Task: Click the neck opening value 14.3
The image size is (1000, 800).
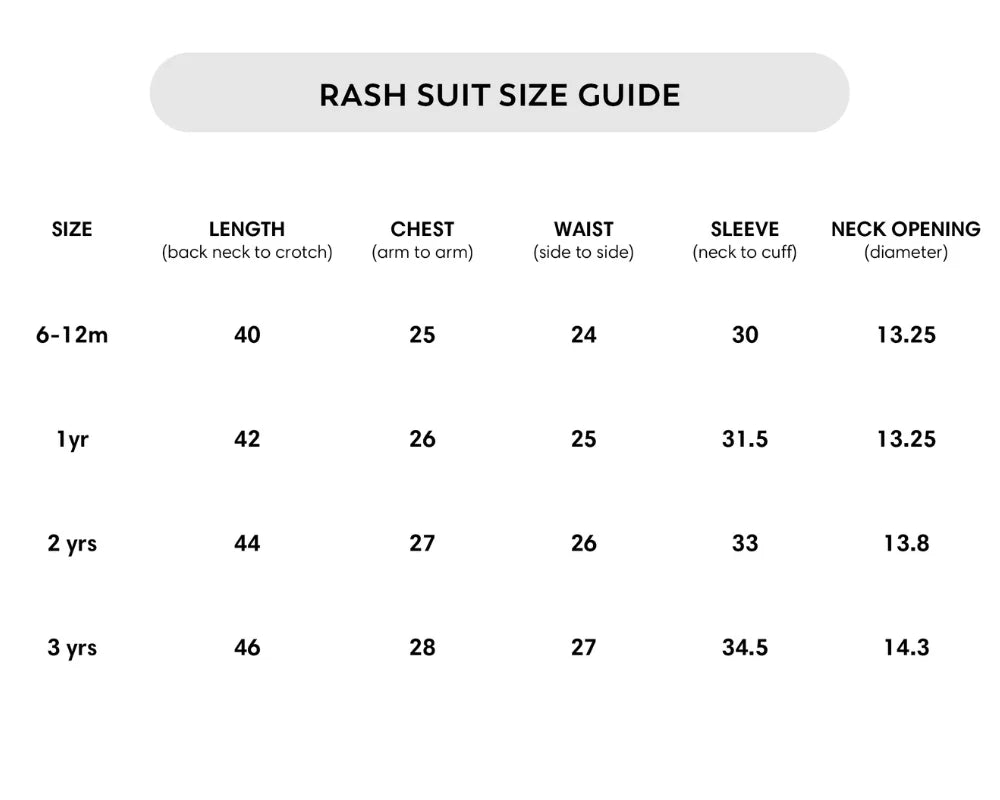Action: click(x=906, y=647)
